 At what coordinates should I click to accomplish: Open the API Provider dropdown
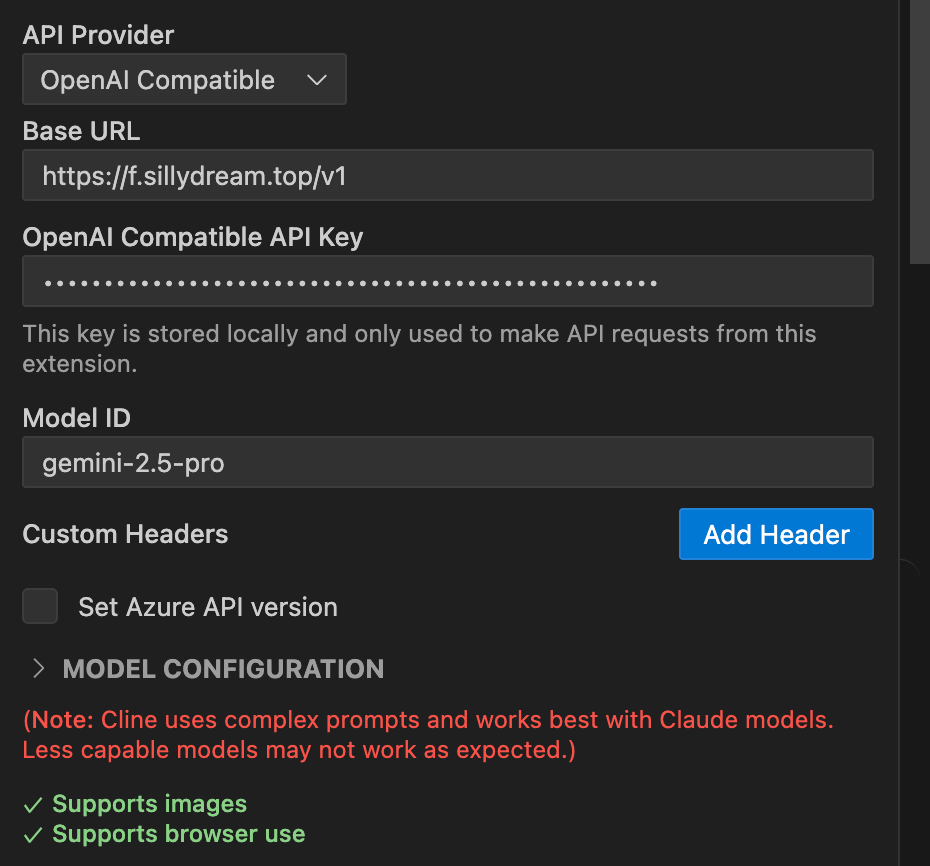click(184, 80)
